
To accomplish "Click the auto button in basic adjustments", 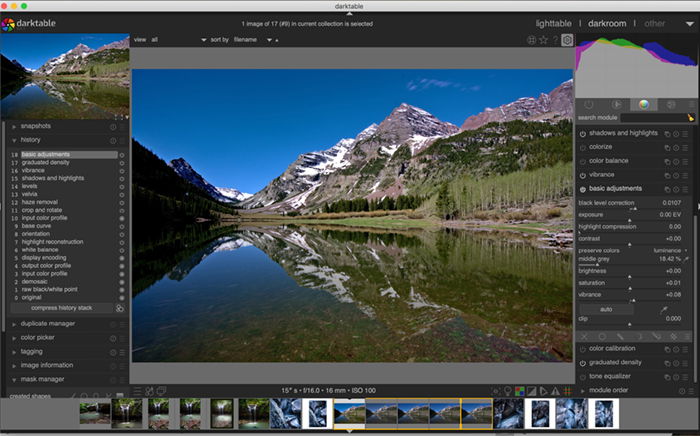I will [x=605, y=309].
